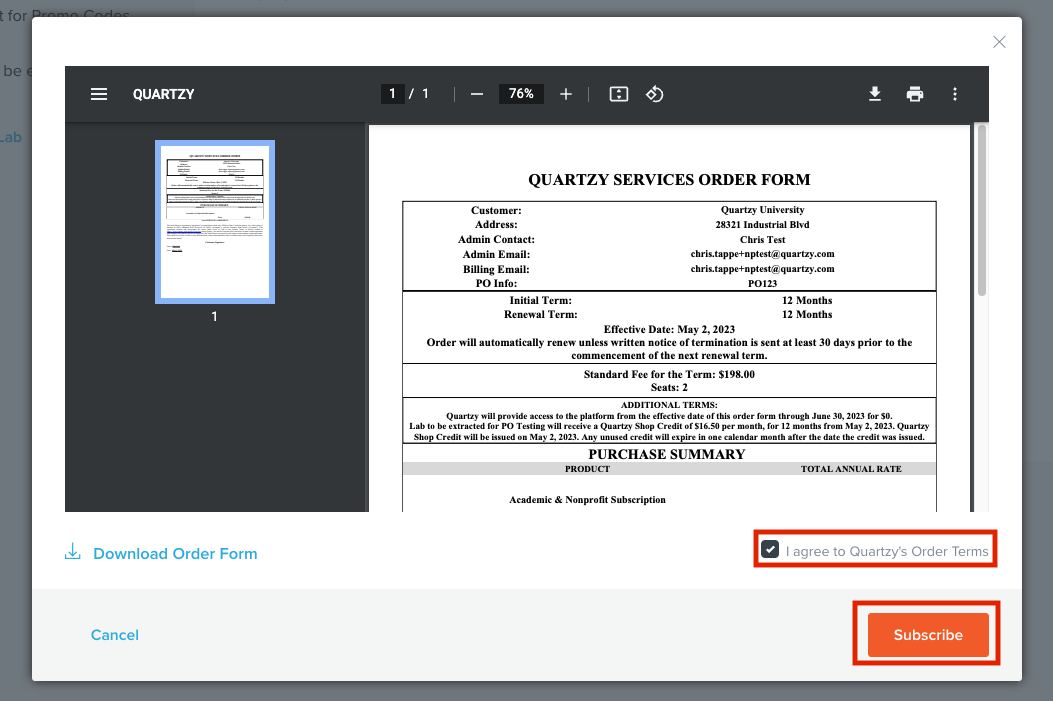The image size is (1053, 701).
Task: Click the download icon beside Download Order Form
Action: pos(73,551)
